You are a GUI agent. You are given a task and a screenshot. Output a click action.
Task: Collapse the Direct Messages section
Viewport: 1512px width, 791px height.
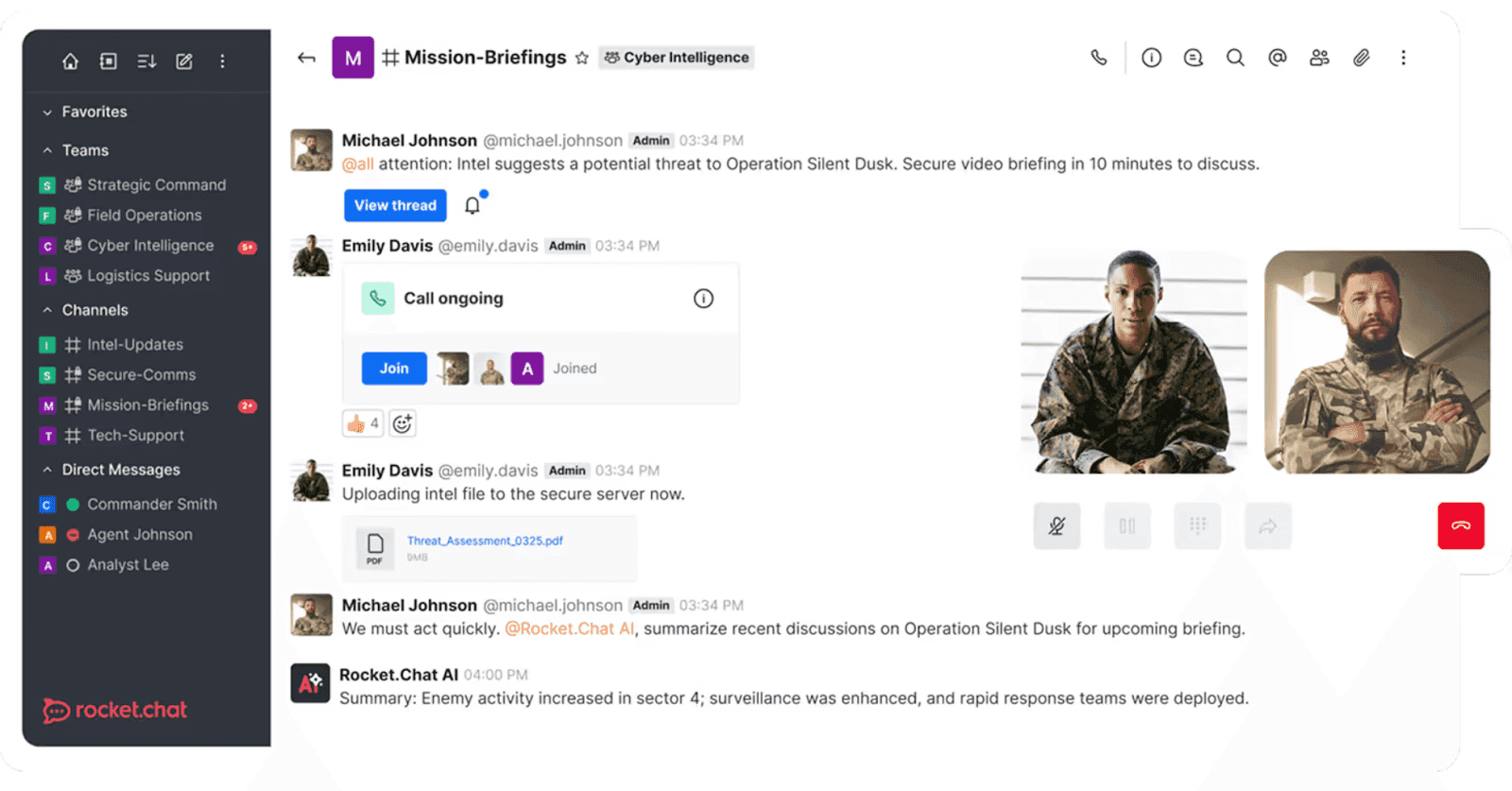48,470
